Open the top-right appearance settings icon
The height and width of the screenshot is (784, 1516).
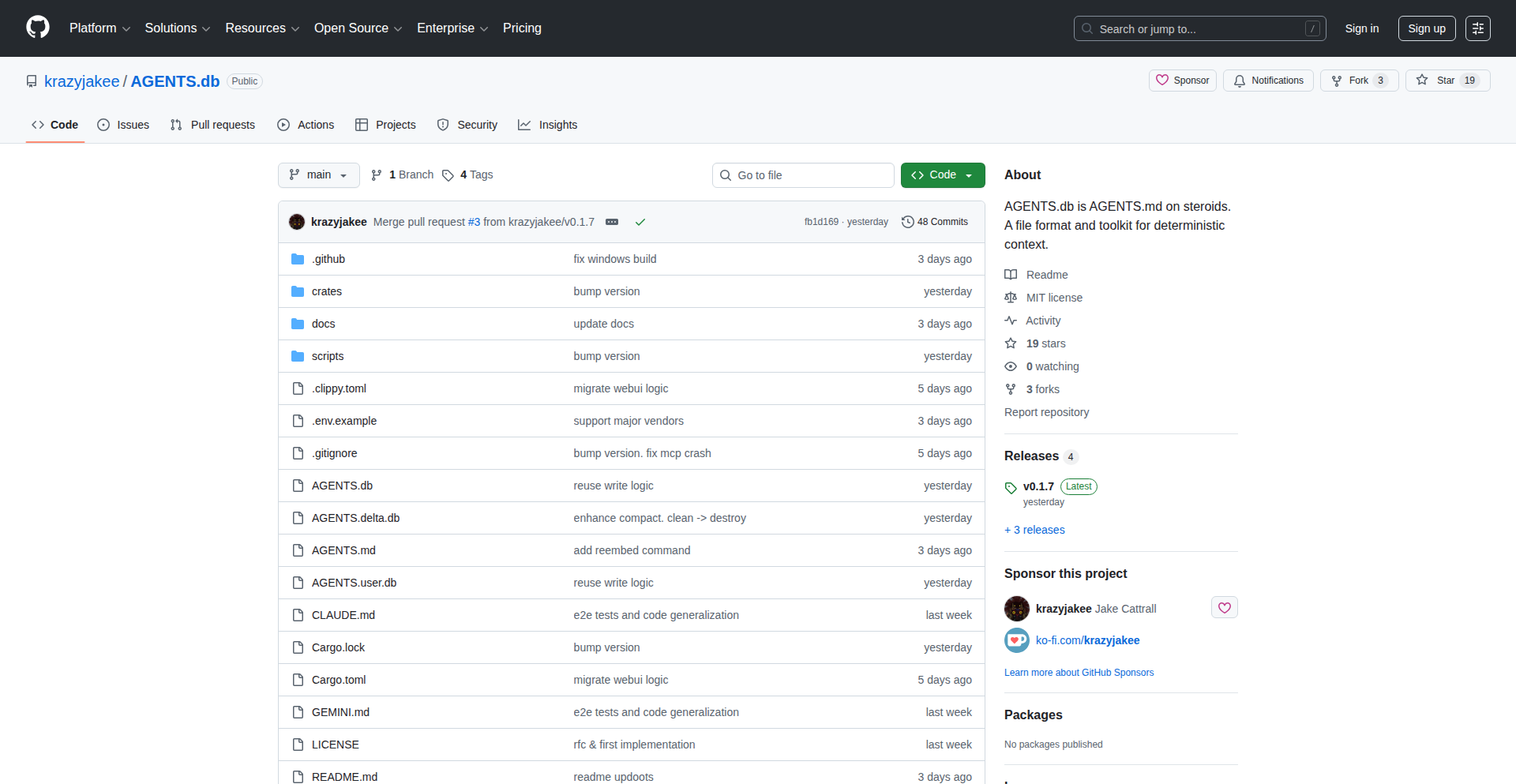pyautogui.click(x=1477, y=28)
